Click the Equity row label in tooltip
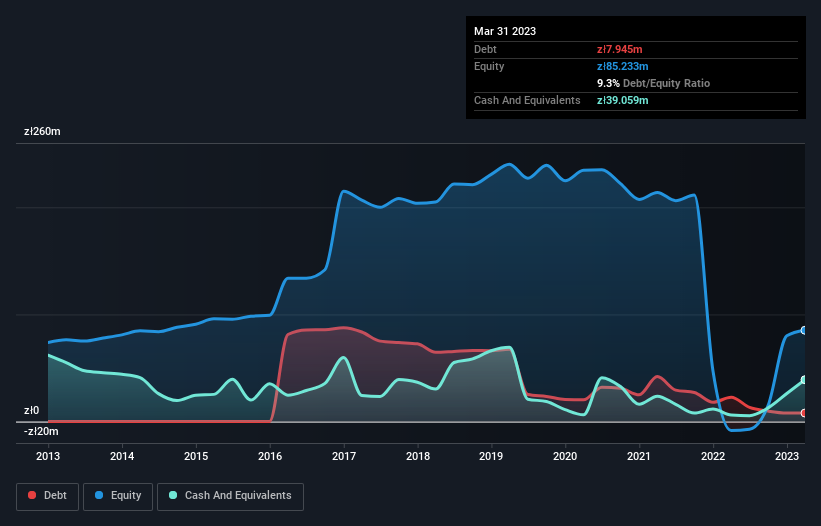821x526 pixels. 489,66
